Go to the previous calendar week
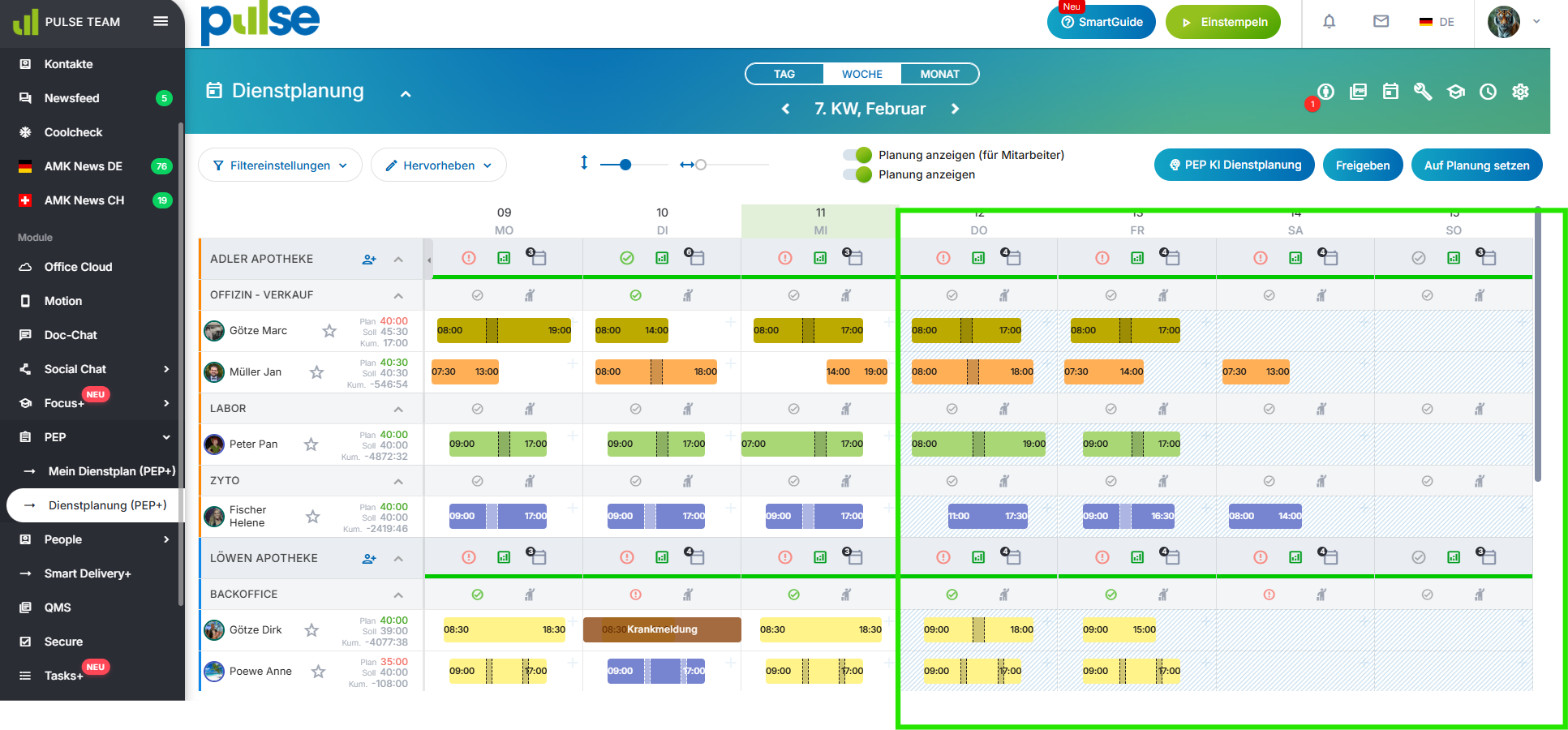Screen dimensions: 1568x730 click(785, 109)
